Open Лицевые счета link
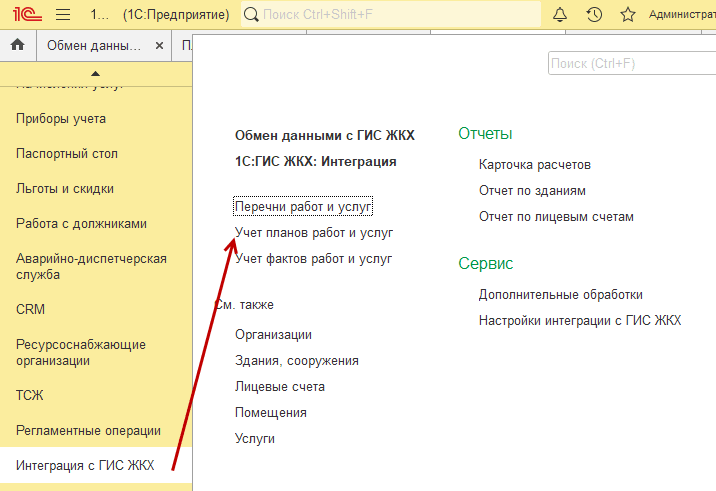The image size is (716, 491). (x=280, y=387)
